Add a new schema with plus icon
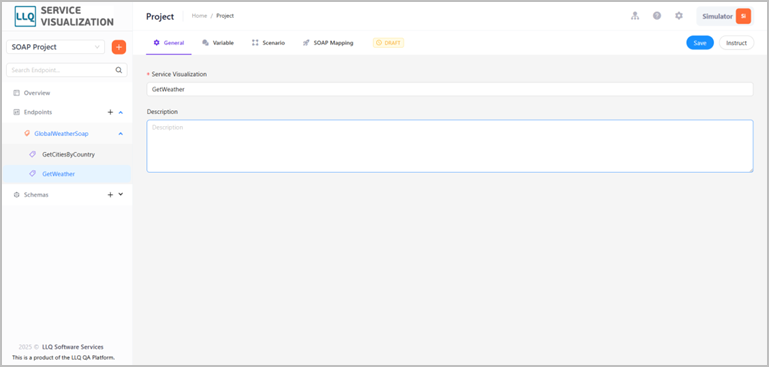The image size is (769, 367). point(110,195)
